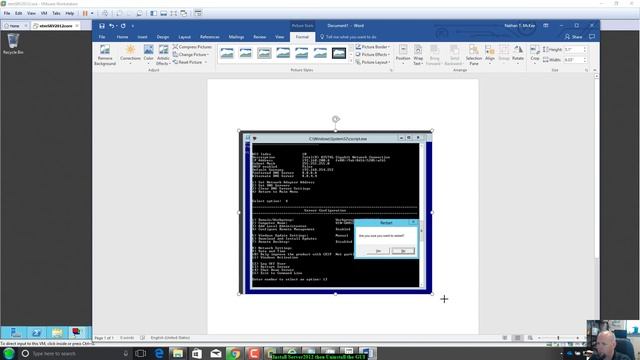
Task: Open Mail app from taskbar
Action: (216, 353)
